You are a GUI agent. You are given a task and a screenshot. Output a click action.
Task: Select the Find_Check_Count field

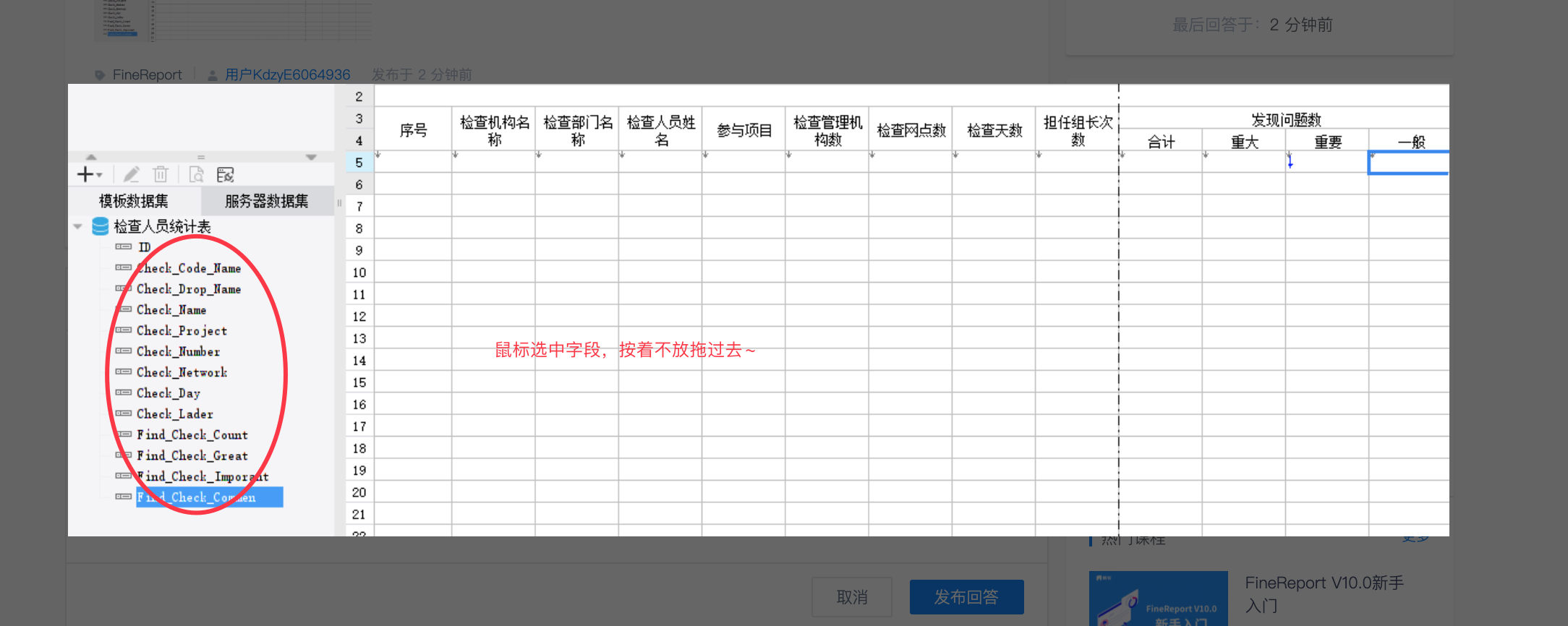(192, 435)
